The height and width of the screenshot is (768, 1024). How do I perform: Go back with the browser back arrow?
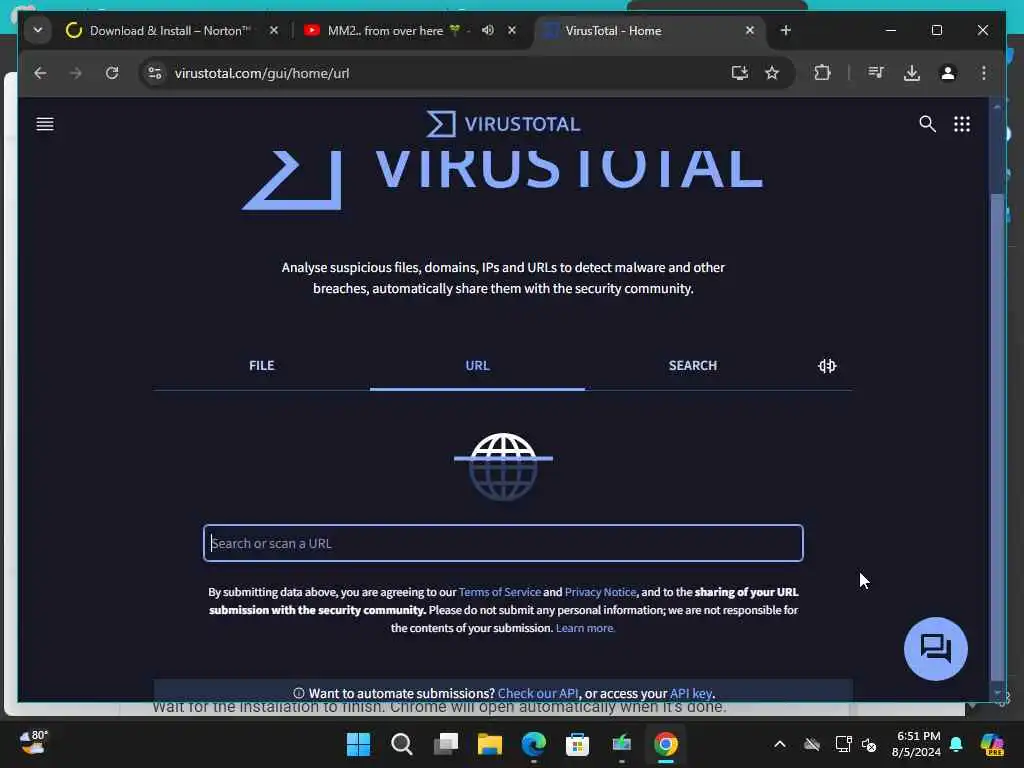tap(40, 73)
